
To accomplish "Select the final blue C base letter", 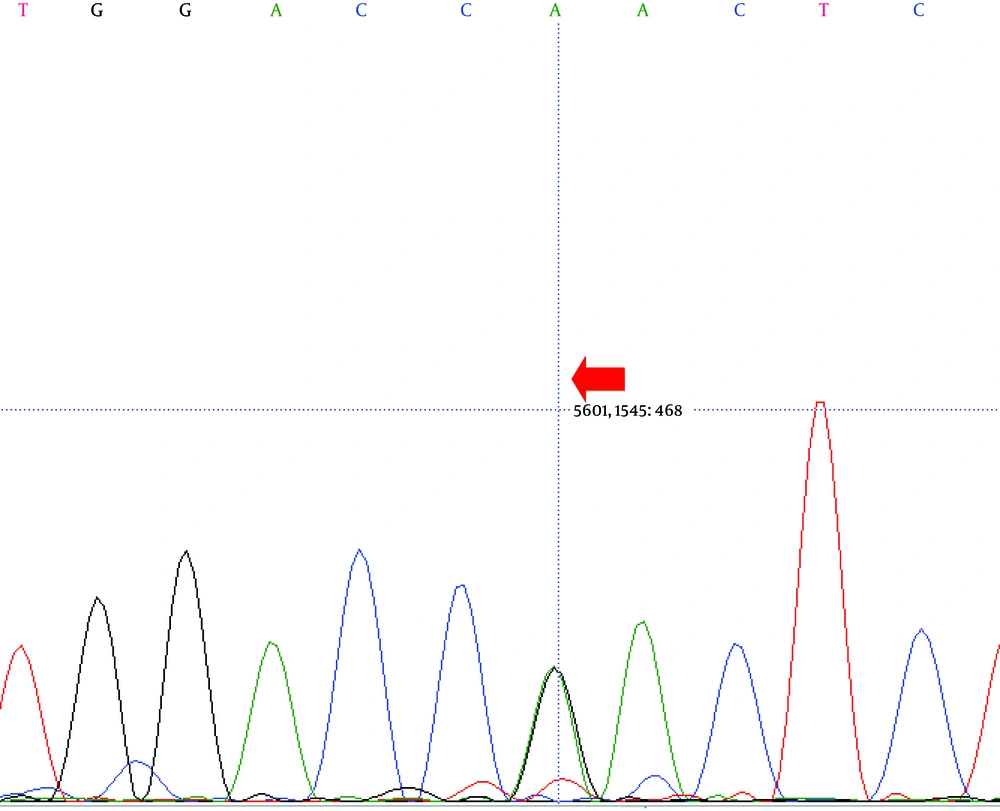I will click(x=919, y=13).
